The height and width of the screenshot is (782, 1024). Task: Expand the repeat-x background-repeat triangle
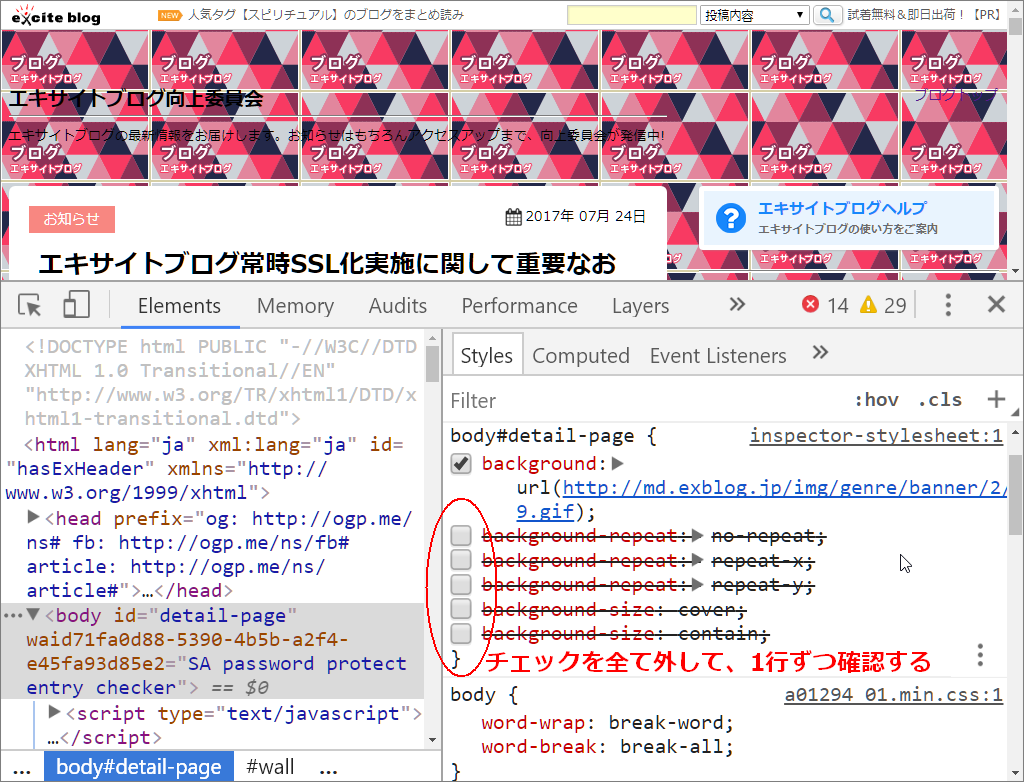coord(697,560)
